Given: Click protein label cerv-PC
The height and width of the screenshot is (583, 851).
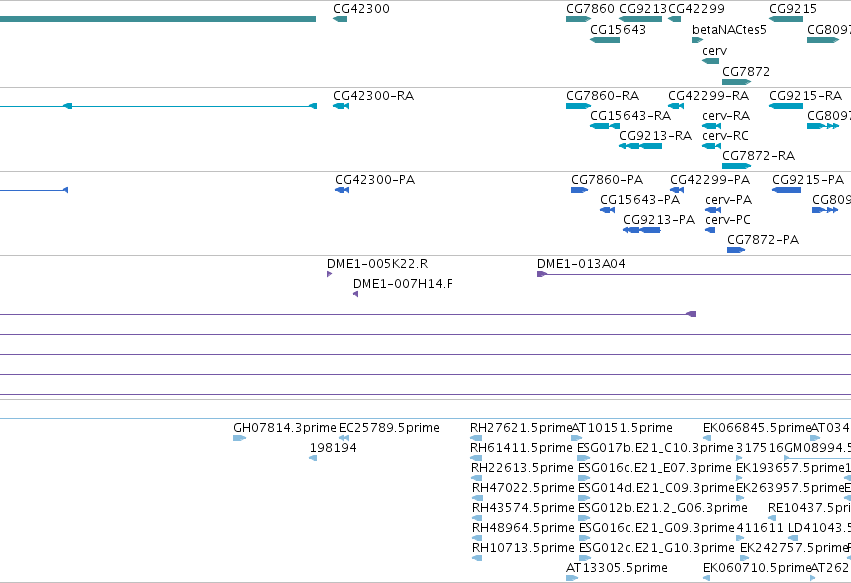Looking at the screenshot, I should (x=728, y=220).
